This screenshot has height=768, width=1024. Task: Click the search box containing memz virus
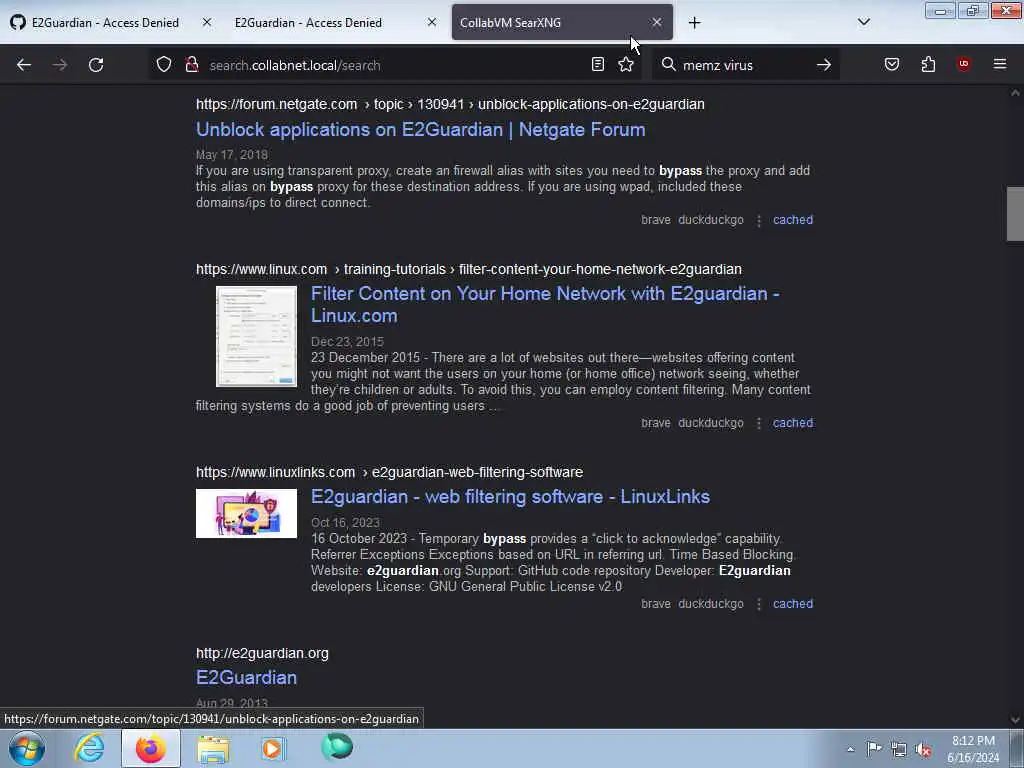coord(744,65)
